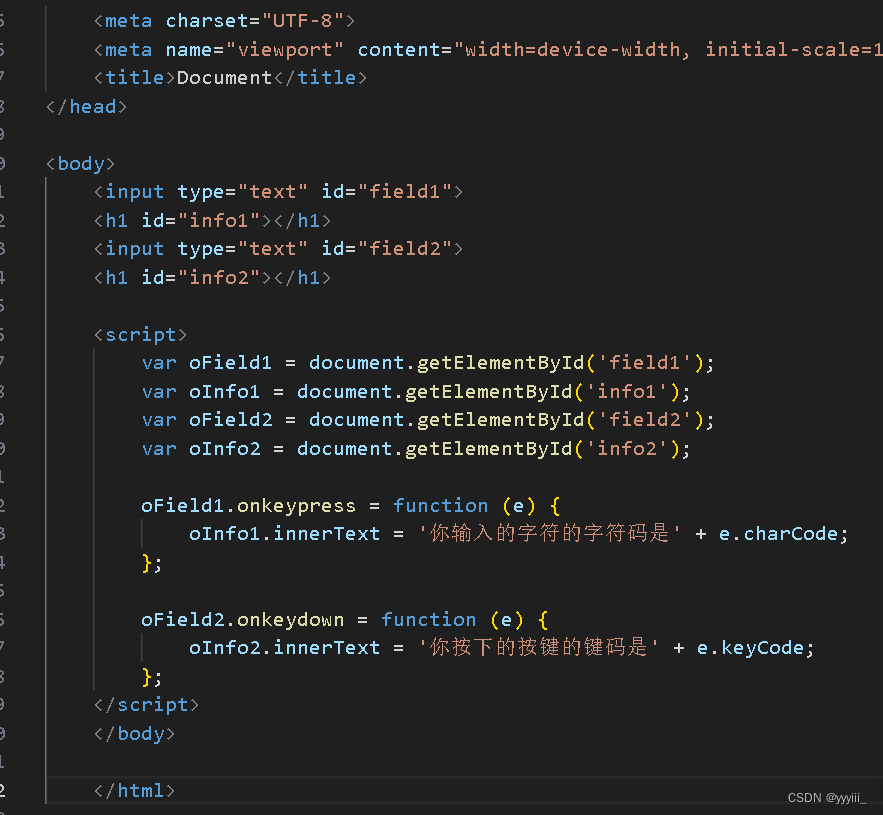The height and width of the screenshot is (815, 883).
Task: Select the word Document inside the title tag
Action: (x=224, y=77)
